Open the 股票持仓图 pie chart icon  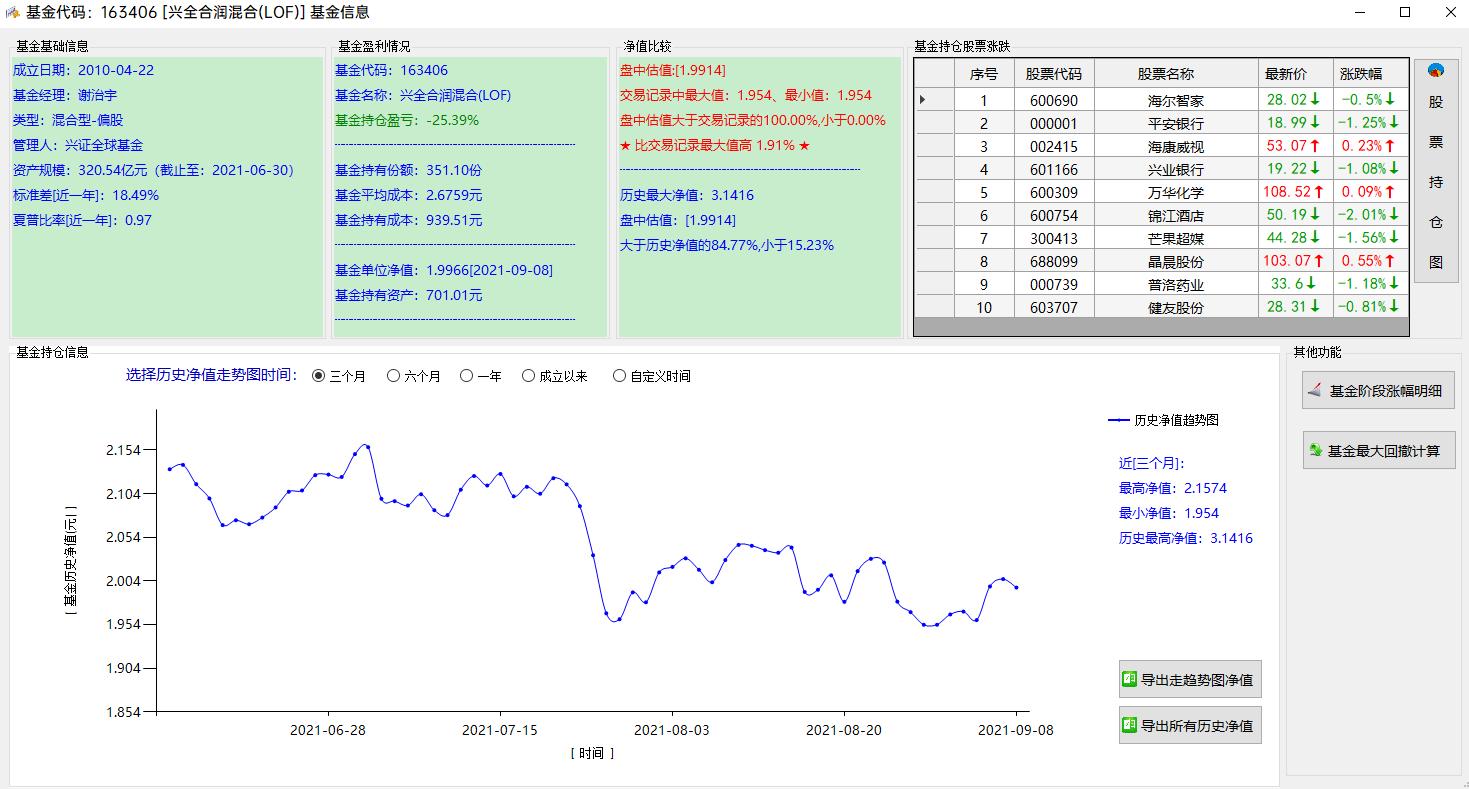point(1436,71)
